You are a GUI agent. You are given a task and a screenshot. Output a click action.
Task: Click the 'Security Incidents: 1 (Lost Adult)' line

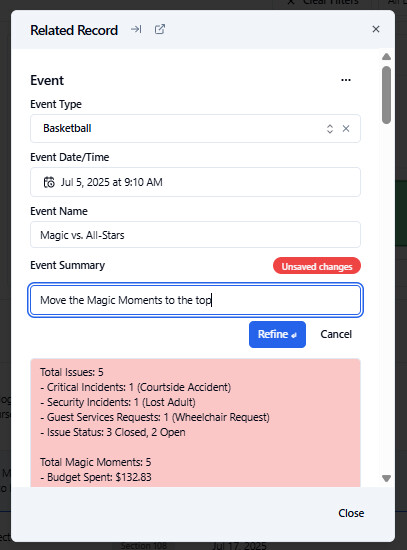point(118,402)
